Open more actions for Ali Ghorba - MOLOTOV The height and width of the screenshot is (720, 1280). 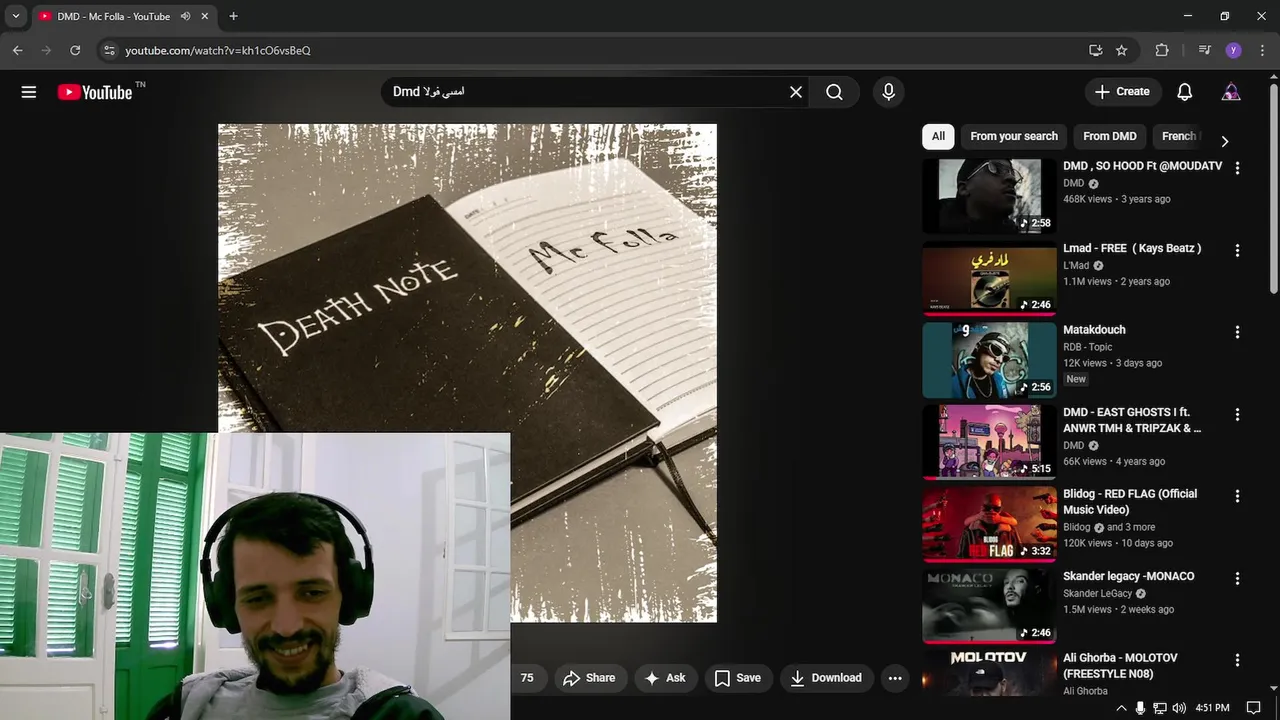coord(1237,660)
